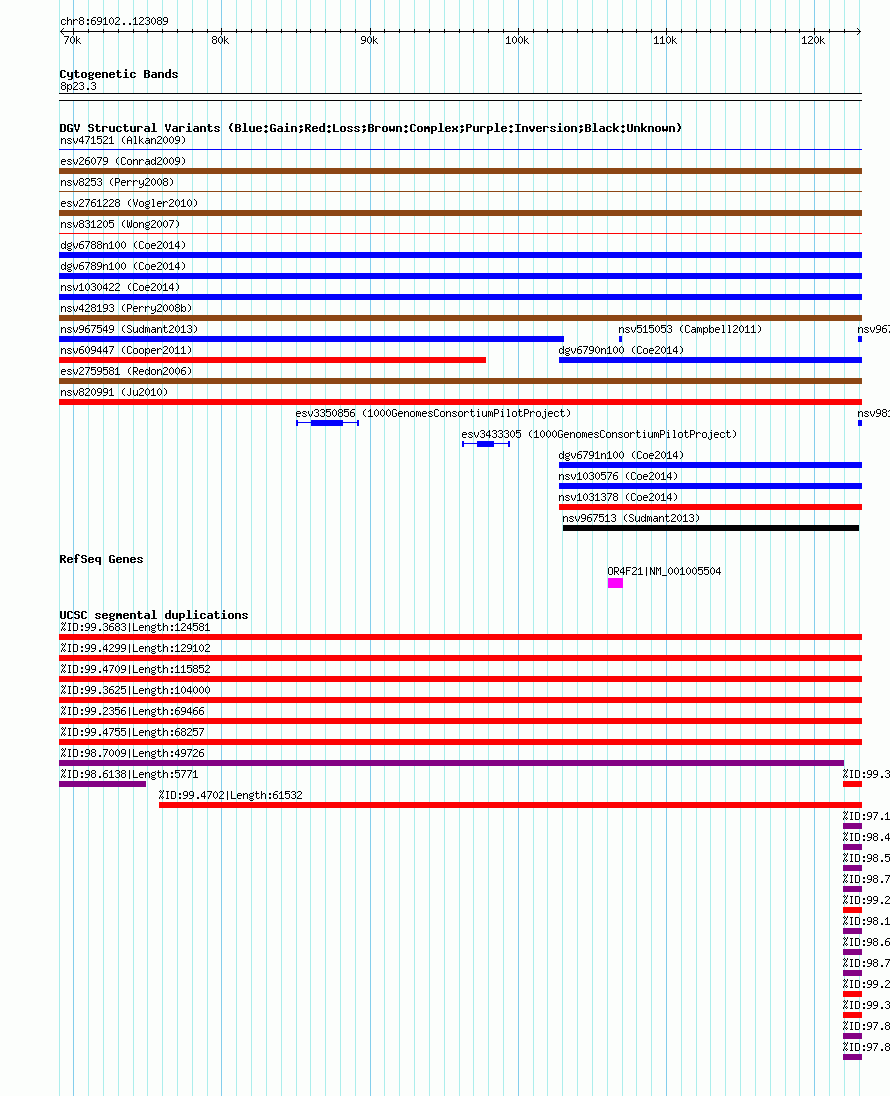The image size is (890, 1096).
Task: Click the blue glyph under esv3433305
Action: tap(486, 444)
